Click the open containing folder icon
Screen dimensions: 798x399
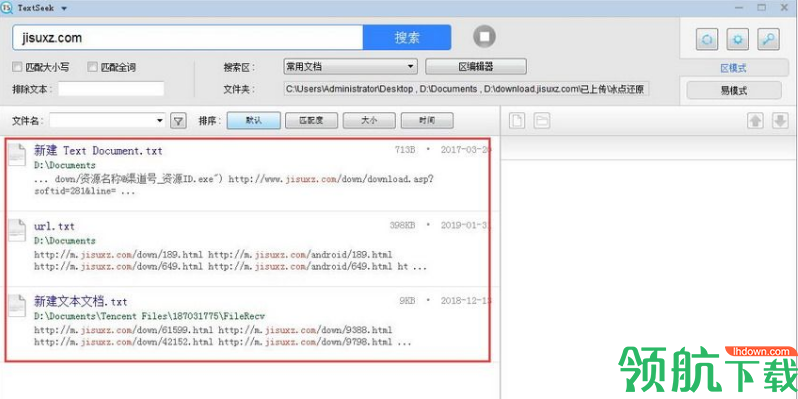[x=542, y=121]
